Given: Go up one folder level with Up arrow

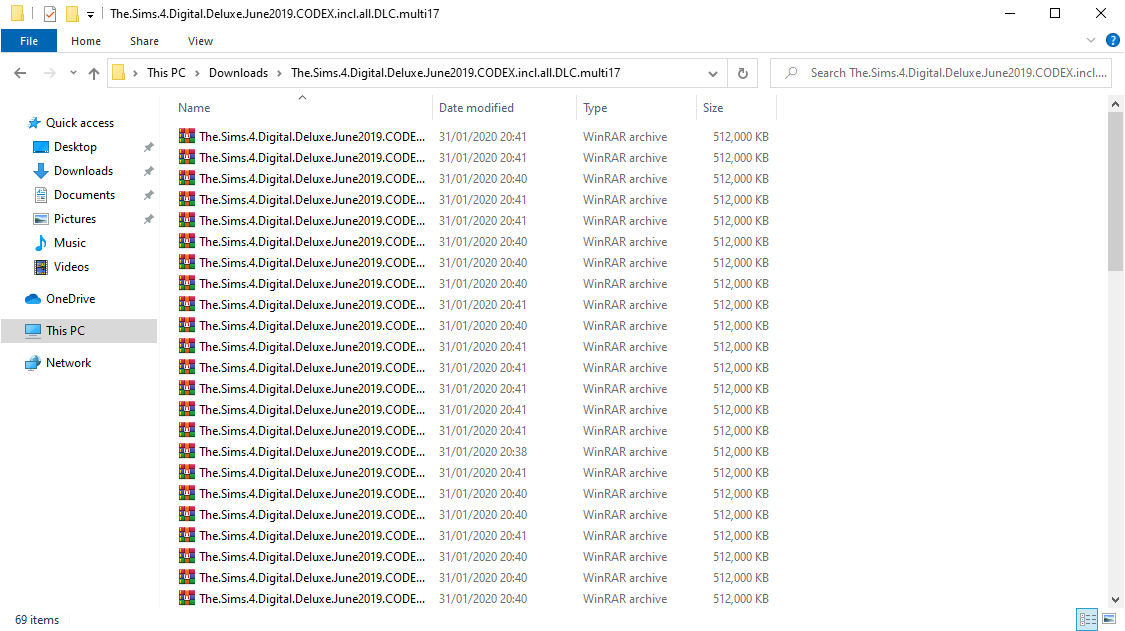Looking at the screenshot, I should (x=94, y=73).
